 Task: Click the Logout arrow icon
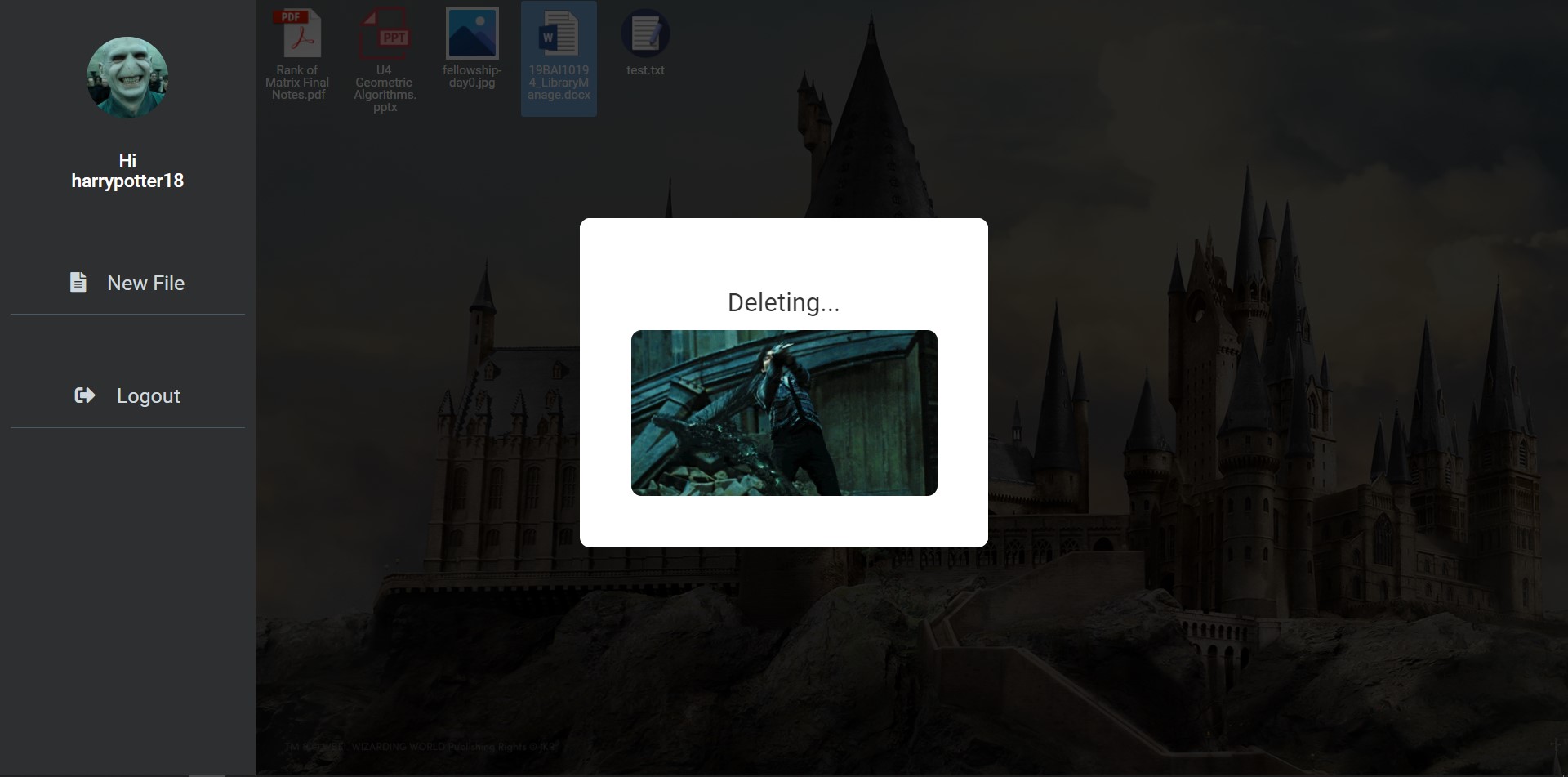coord(85,395)
